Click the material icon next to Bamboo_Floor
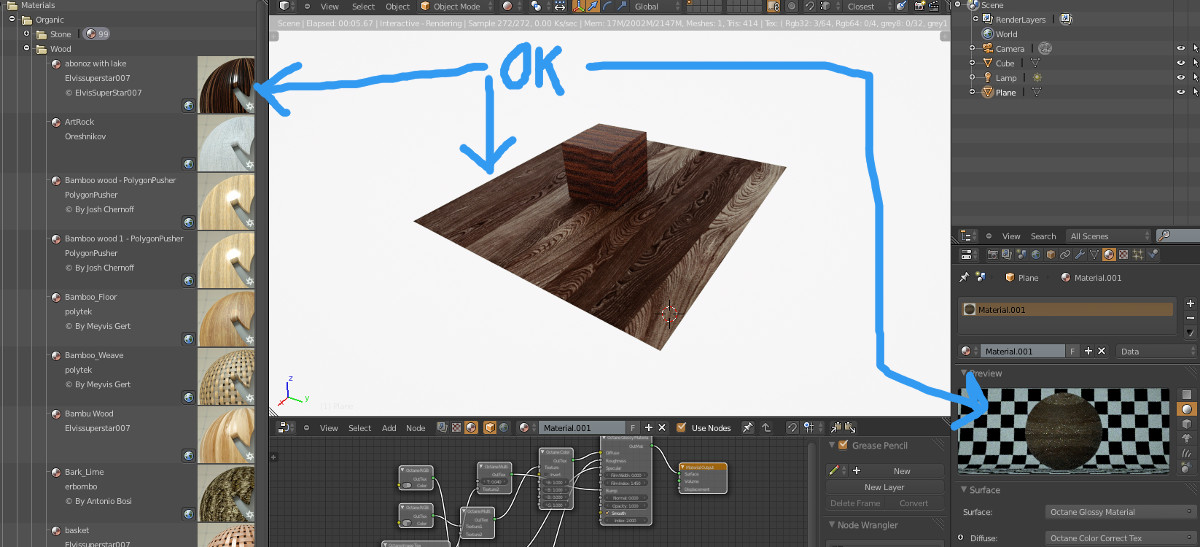This screenshot has width=1200, height=547. (57, 297)
